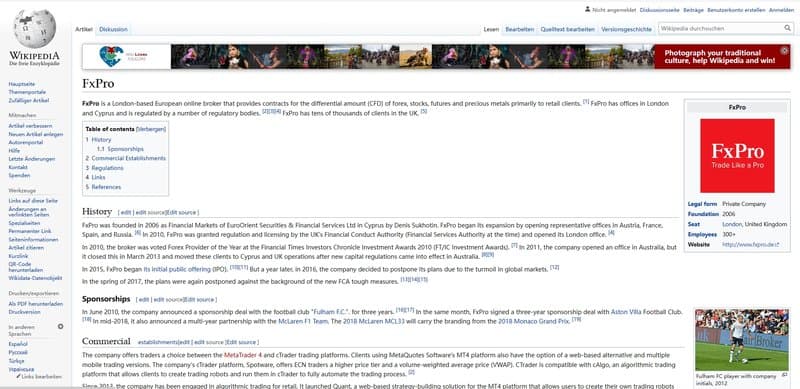This screenshot has height=389, width=800.
Task: Click Als PDF herunterladen in sidebar
Action: [36, 304]
